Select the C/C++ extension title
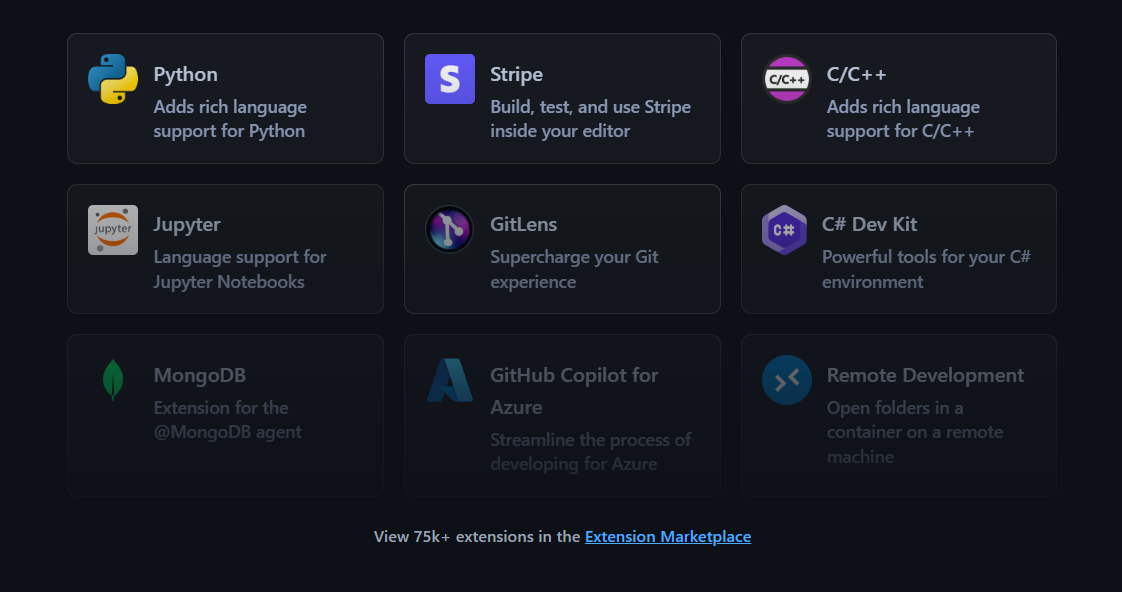 point(857,74)
